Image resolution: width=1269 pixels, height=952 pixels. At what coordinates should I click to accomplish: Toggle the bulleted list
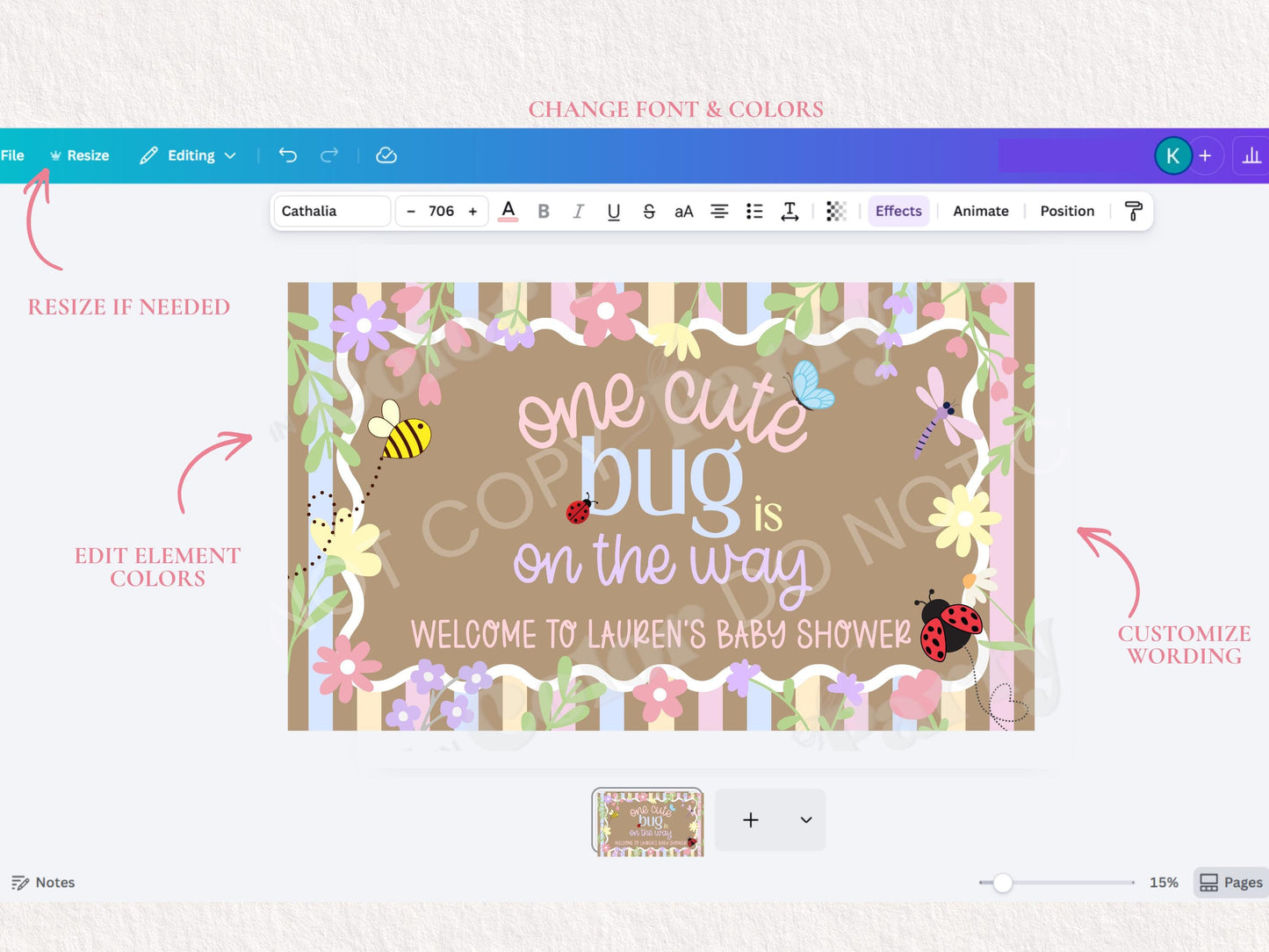pos(754,211)
